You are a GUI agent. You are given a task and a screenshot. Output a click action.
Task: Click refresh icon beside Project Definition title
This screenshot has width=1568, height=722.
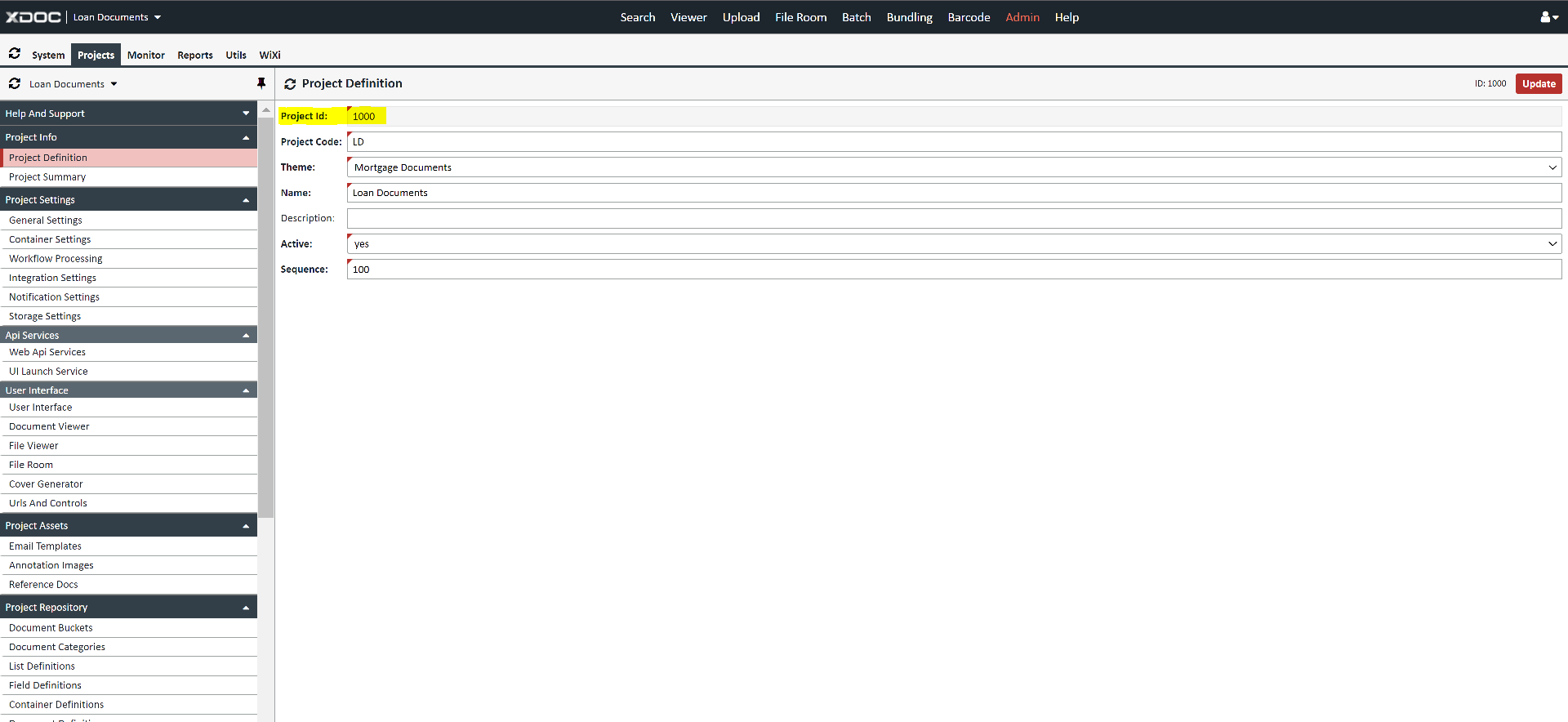[x=290, y=84]
